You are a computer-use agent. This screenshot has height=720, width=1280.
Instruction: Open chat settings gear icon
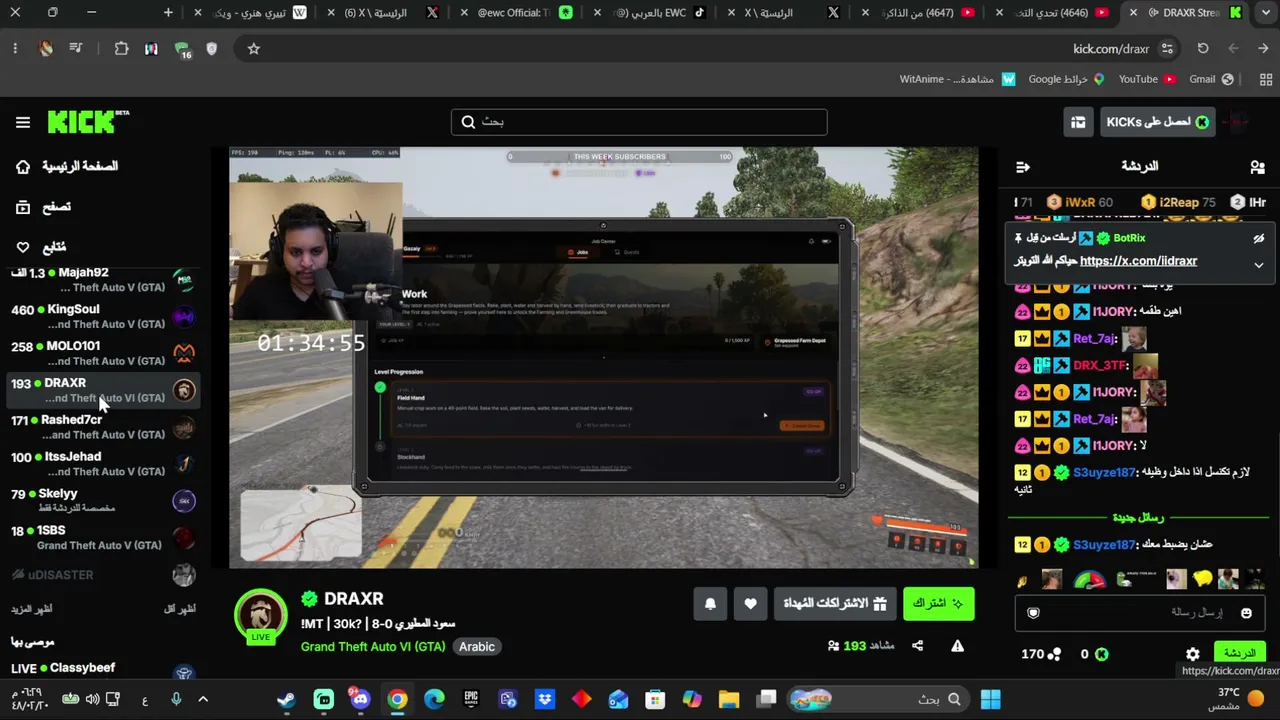point(1193,654)
